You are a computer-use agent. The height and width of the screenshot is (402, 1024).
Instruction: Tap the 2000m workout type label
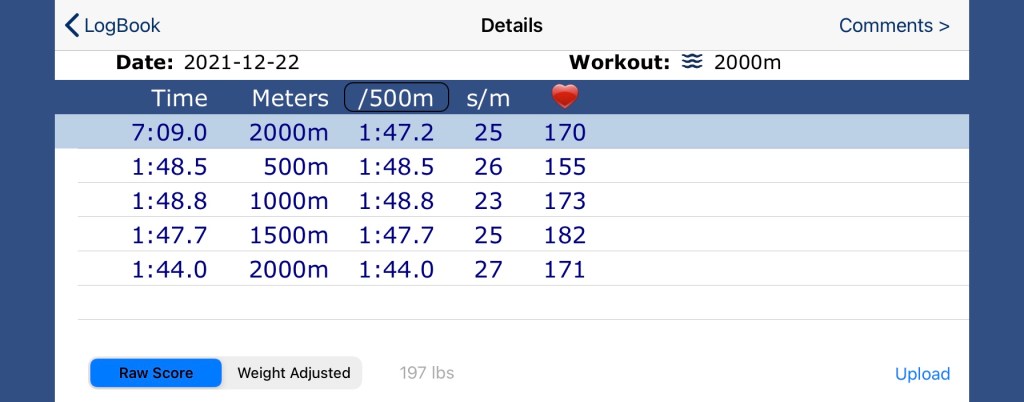[x=747, y=63]
